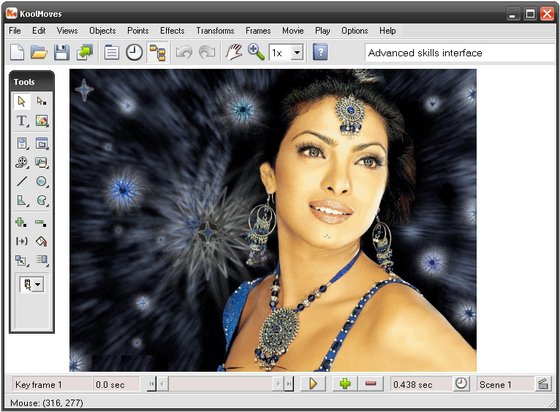Click the 0.438 sec duration field
The height and width of the screenshot is (412, 560).
420,385
